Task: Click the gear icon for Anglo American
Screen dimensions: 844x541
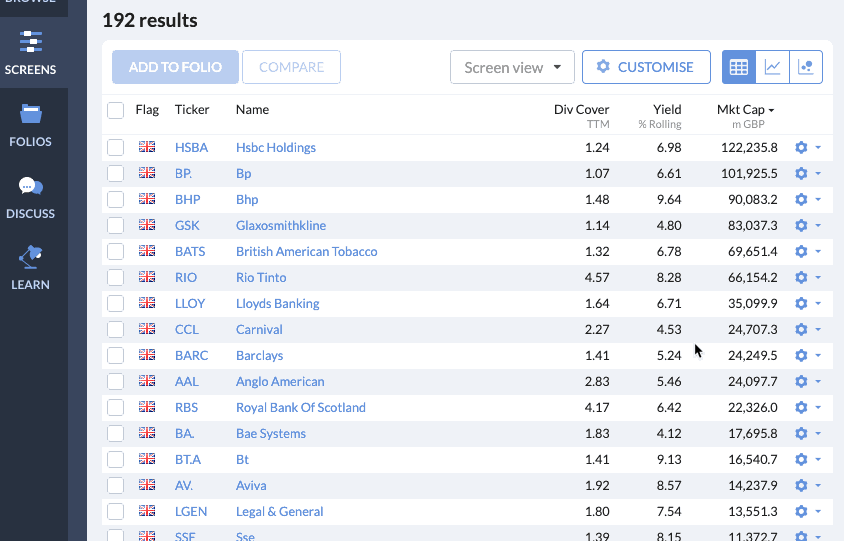Action: pyautogui.click(x=801, y=382)
